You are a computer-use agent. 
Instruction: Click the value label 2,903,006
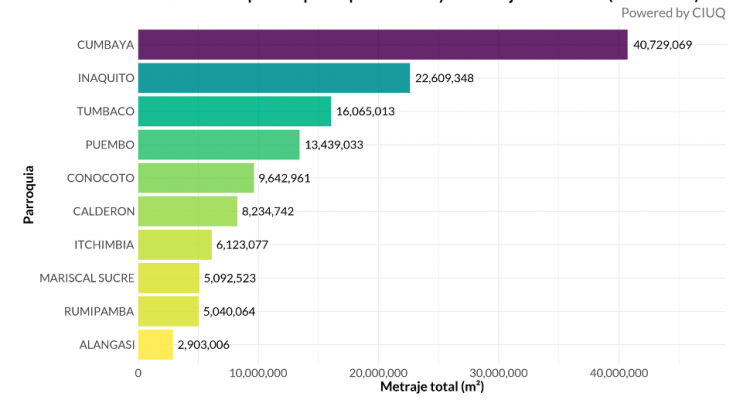click(208, 344)
